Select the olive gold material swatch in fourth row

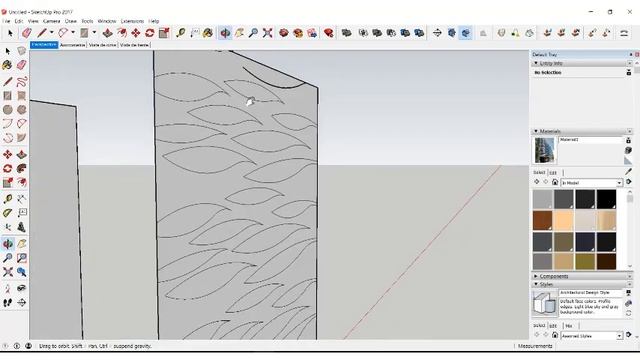tap(585, 261)
